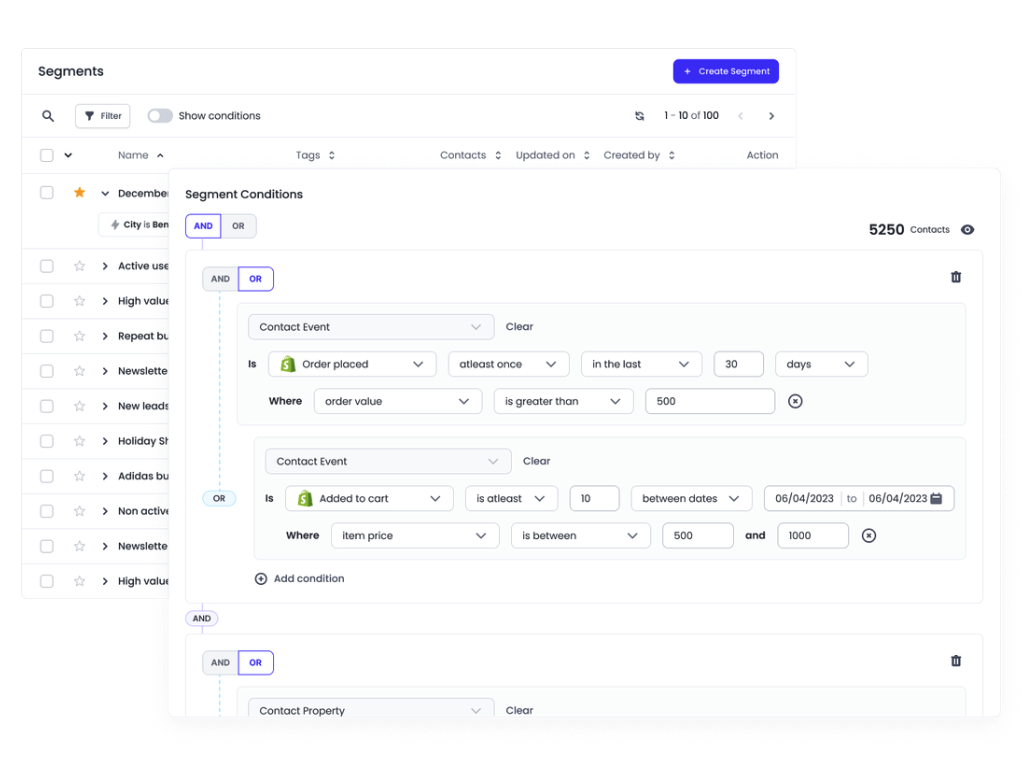Remove the order value filter with X icon
1022x776 pixels.
coord(795,401)
